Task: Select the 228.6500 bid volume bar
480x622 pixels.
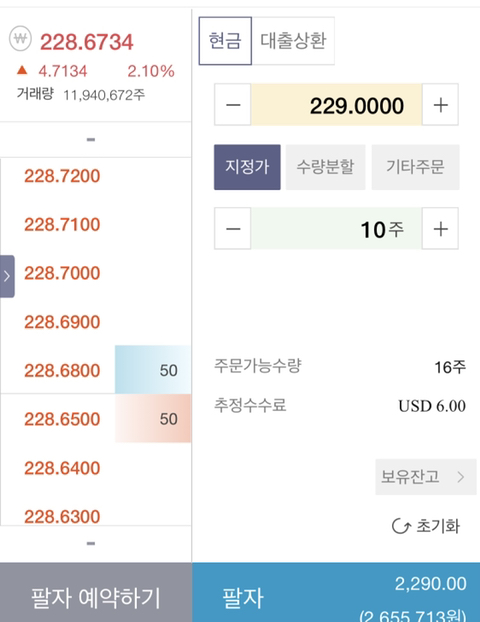Action: pyautogui.click(x=153, y=419)
